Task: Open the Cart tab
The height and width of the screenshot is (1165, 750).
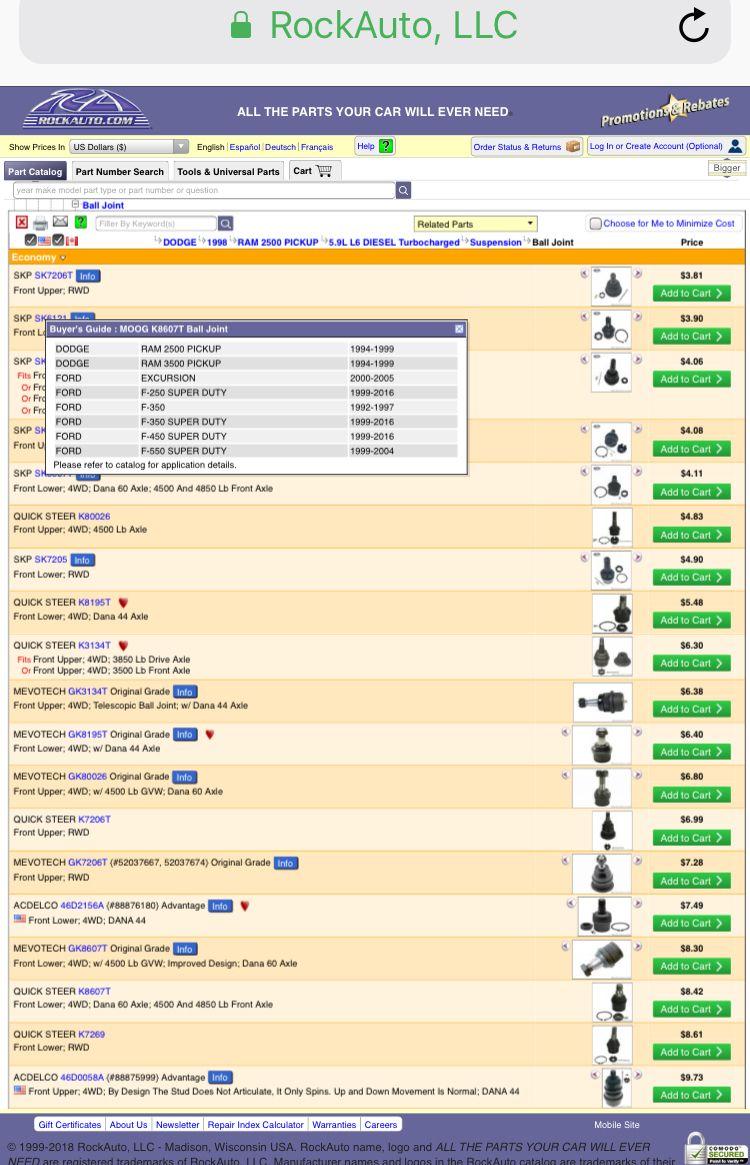Action: (x=314, y=171)
